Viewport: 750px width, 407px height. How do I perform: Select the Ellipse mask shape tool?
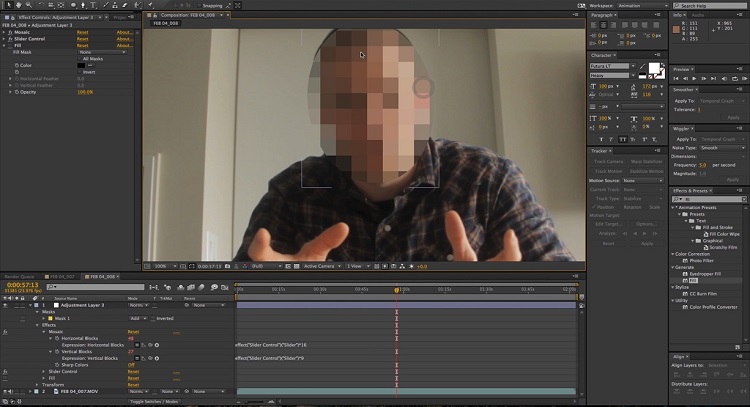pos(73,5)
